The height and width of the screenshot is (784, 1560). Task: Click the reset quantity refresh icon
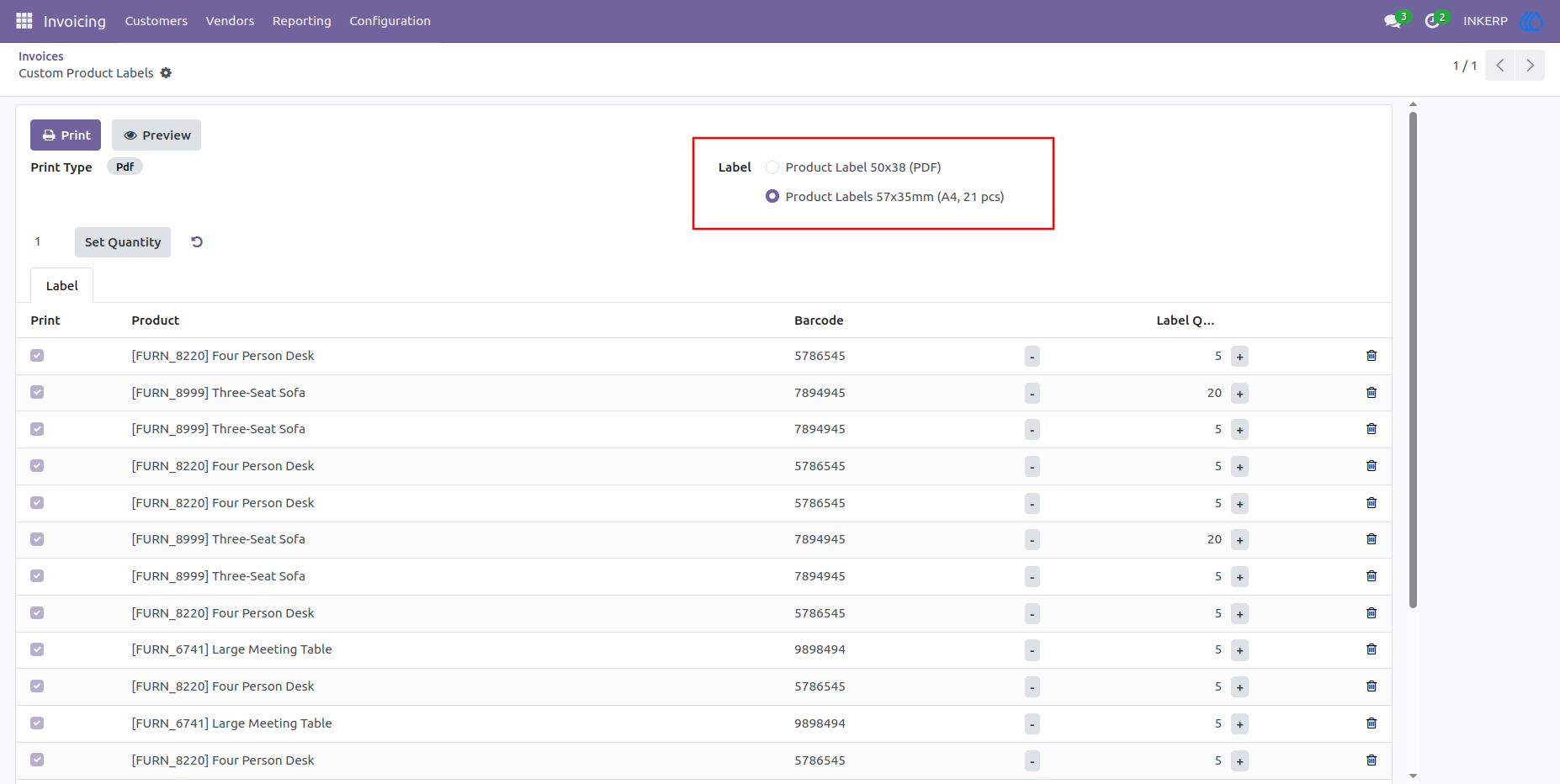click(197, 242)
